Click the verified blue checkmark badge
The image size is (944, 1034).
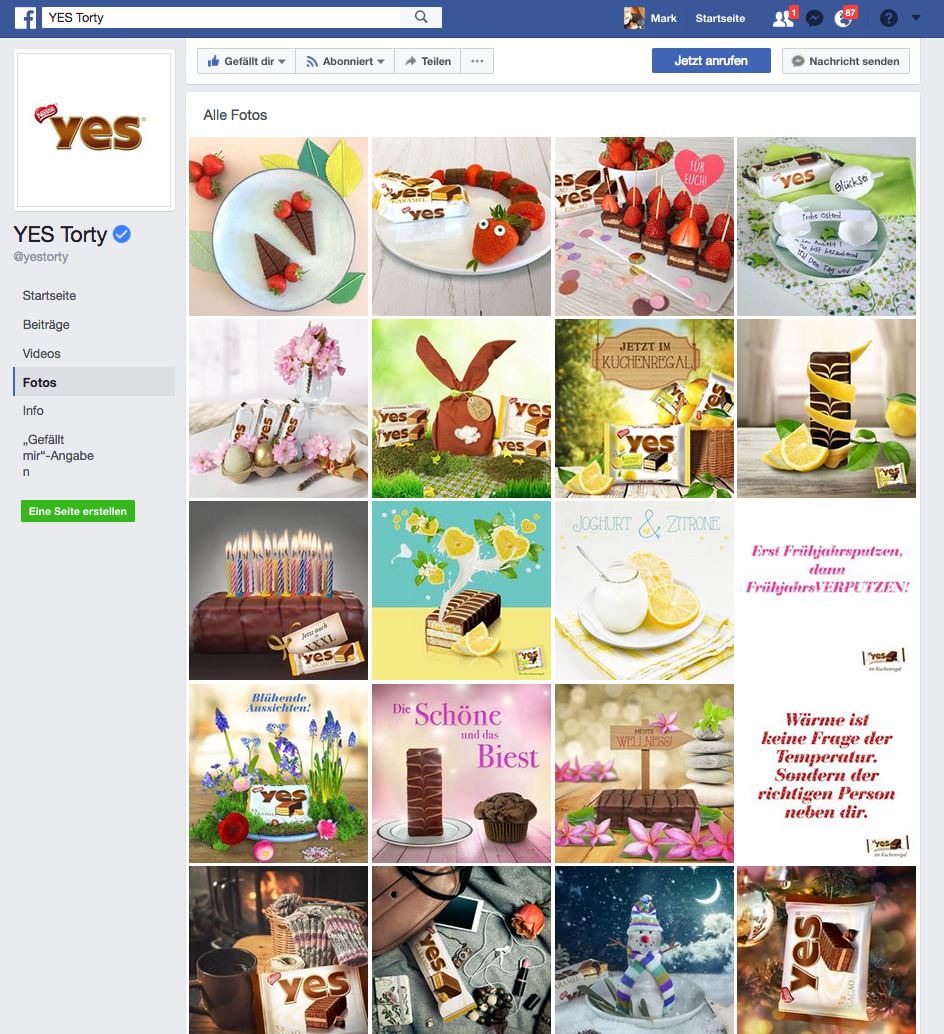[x=122, y=234]
